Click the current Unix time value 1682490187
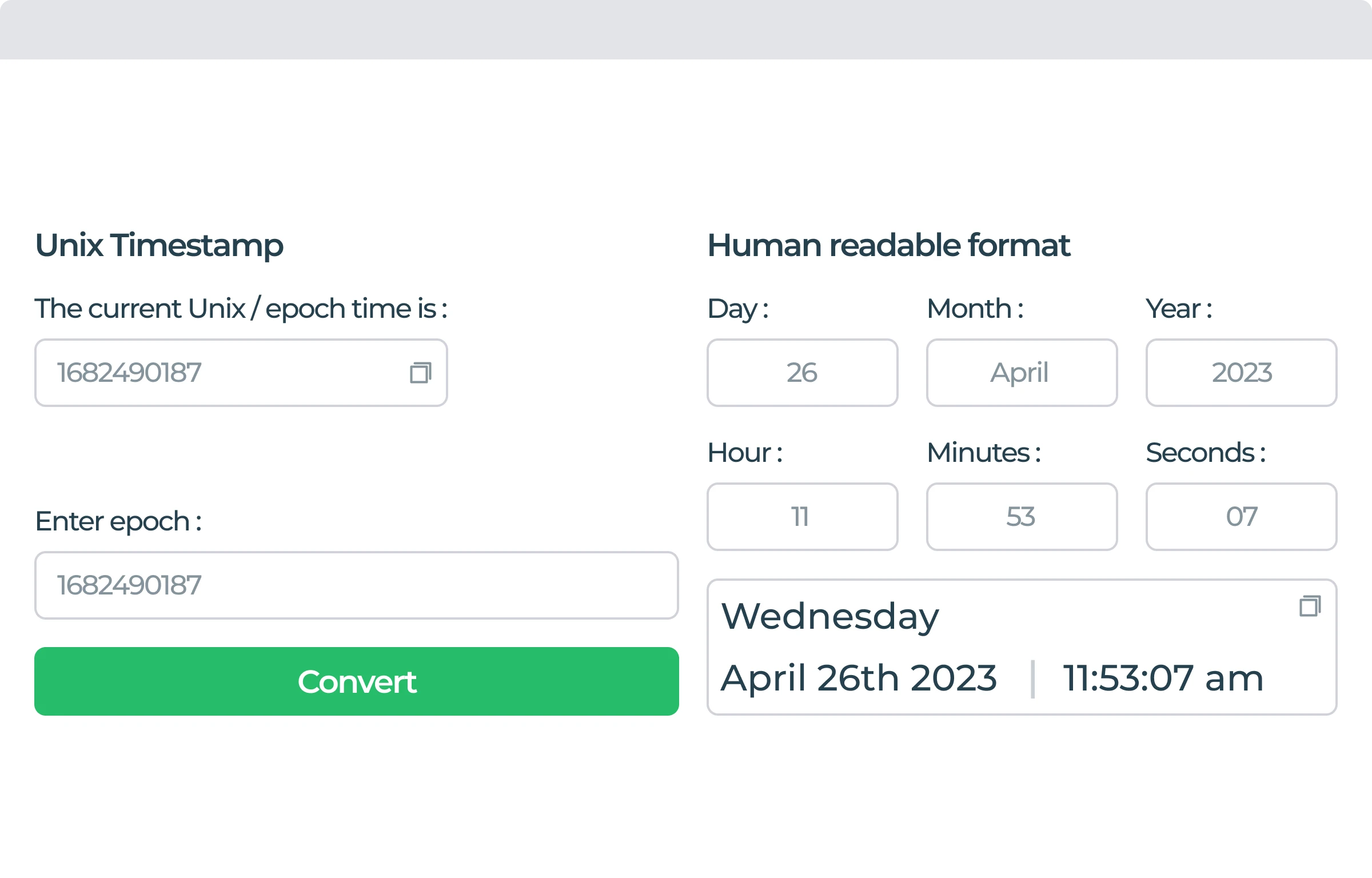Screen dimensions: 1372x878 130,373
